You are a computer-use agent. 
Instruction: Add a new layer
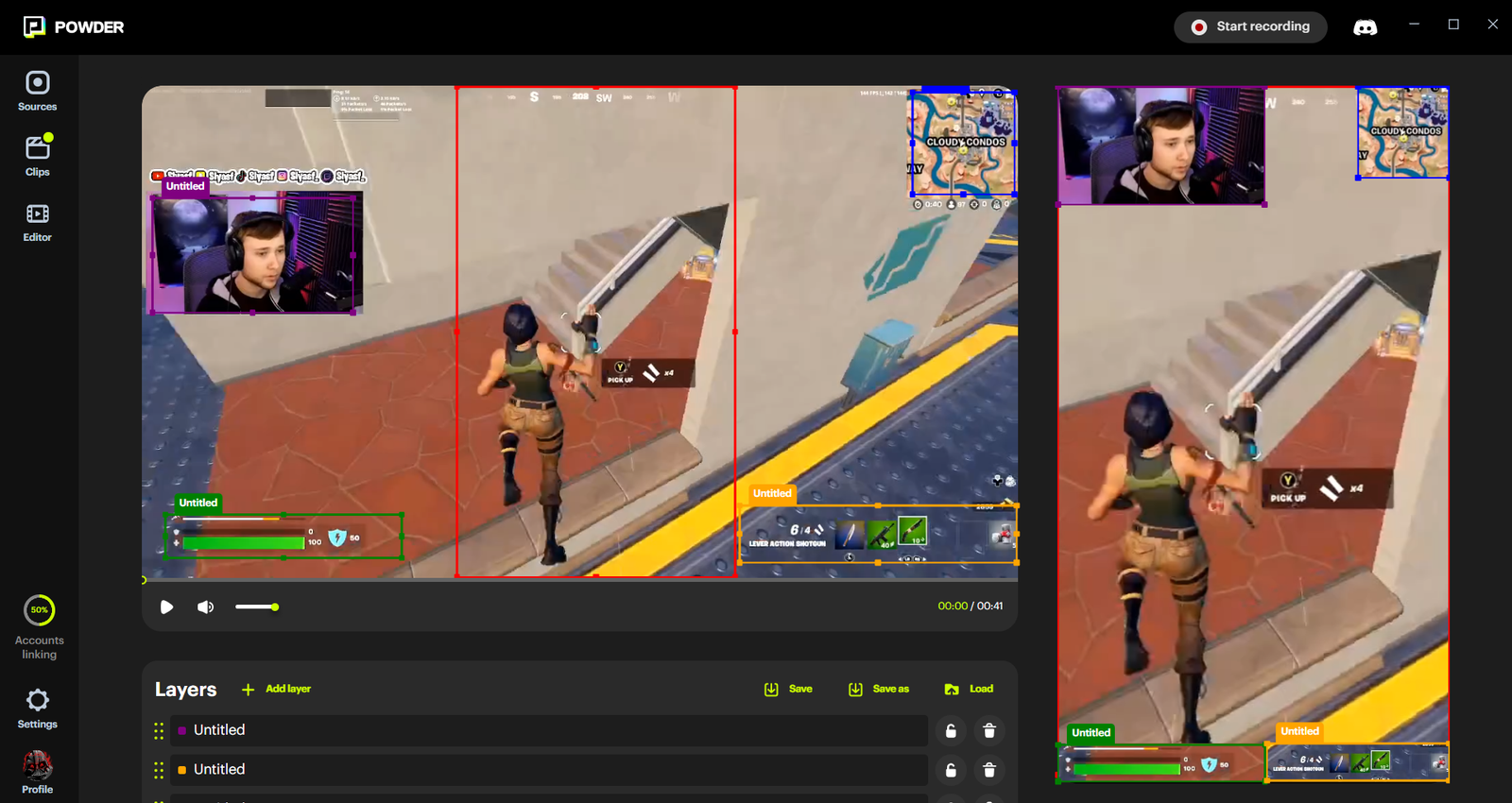[x=276, y=689]
